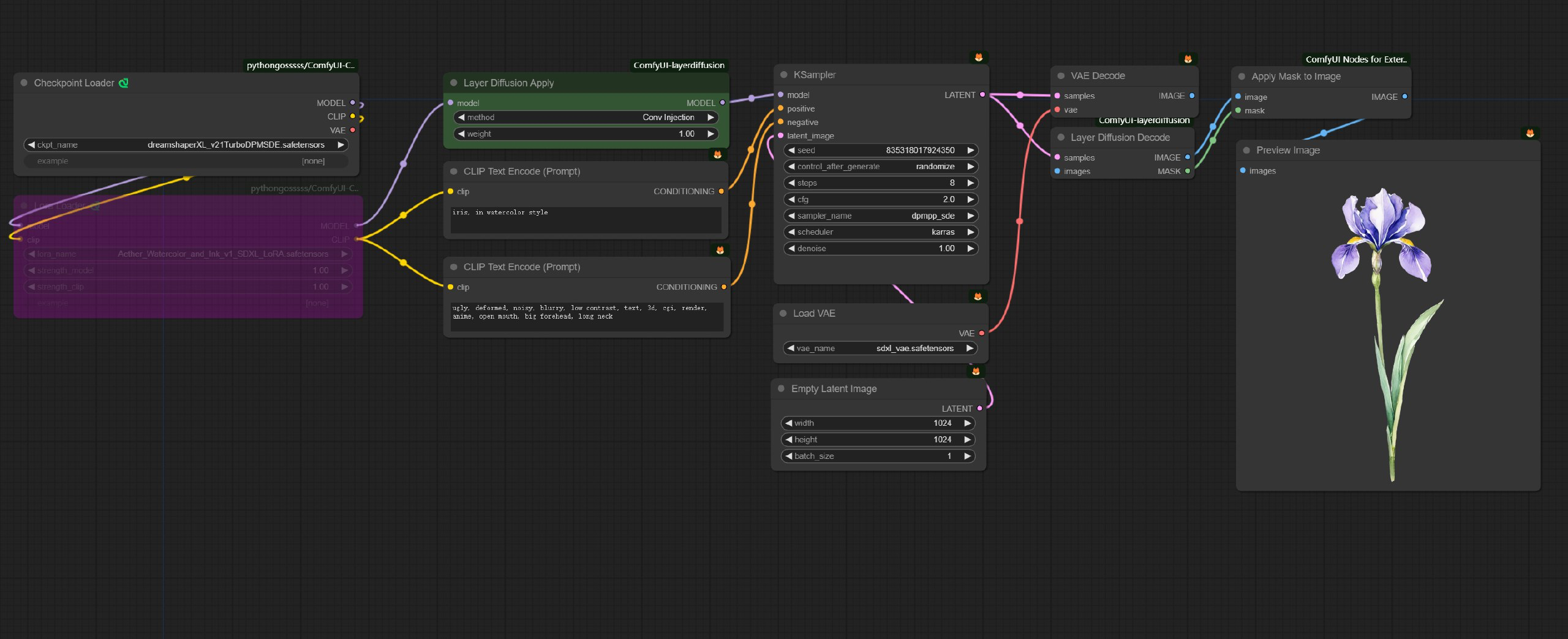This screenshot has height=639, width=1568.
Task: Open the vae_name dropdown in Load VAE
Action: [x=880, y=348]
